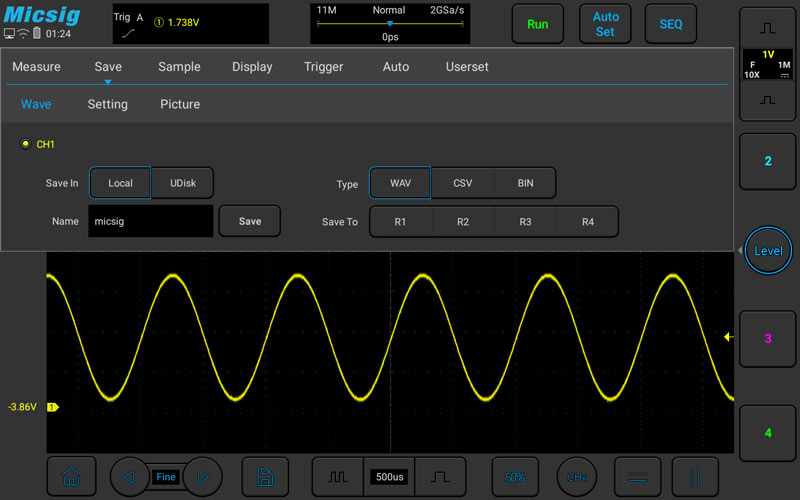Click the yellow channel 1 ground marker

(x=53, y=407)
